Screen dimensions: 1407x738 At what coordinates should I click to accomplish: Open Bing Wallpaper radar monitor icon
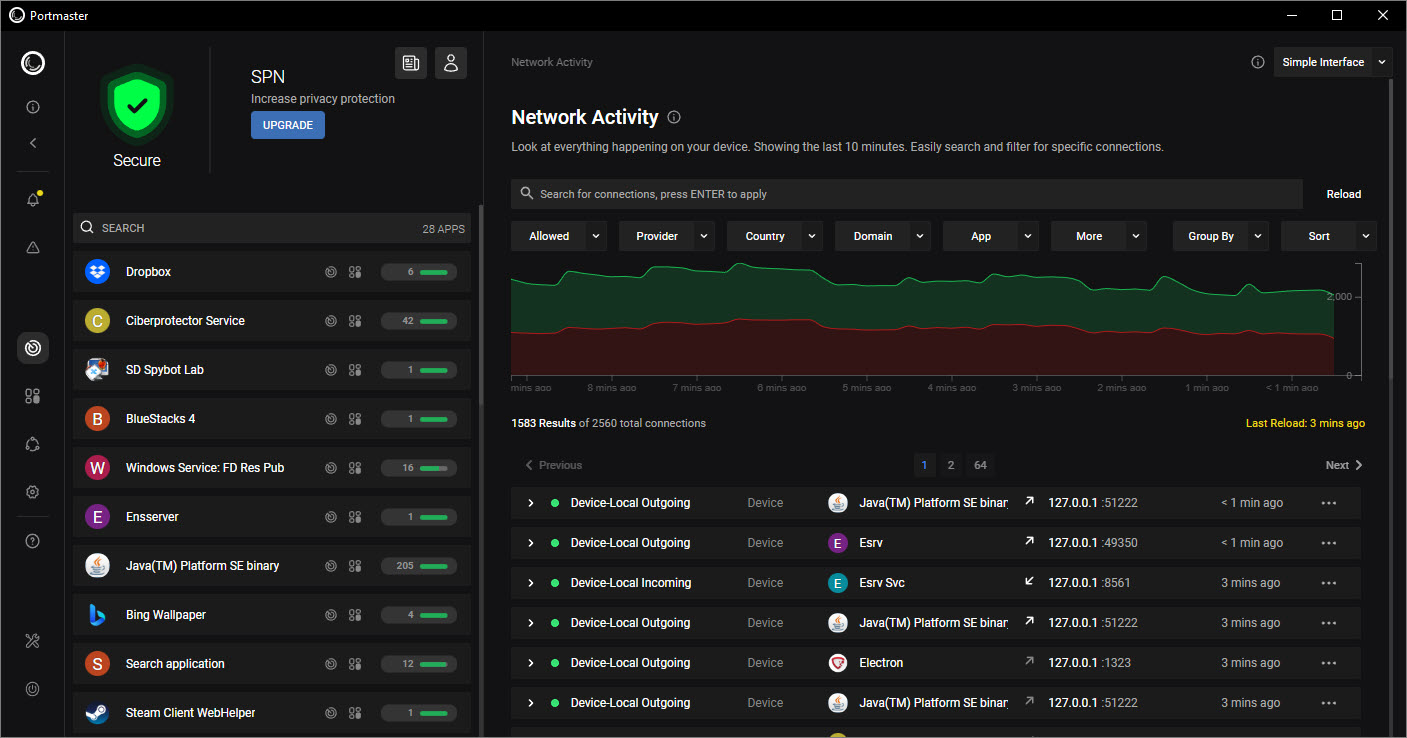331,615
